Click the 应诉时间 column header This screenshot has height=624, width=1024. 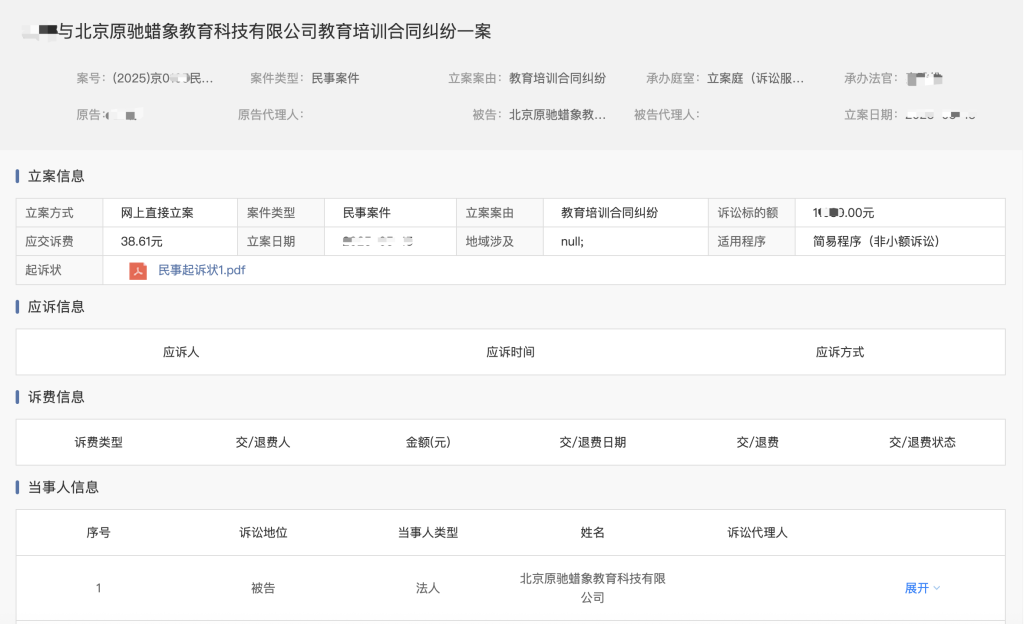pos(511,352)
